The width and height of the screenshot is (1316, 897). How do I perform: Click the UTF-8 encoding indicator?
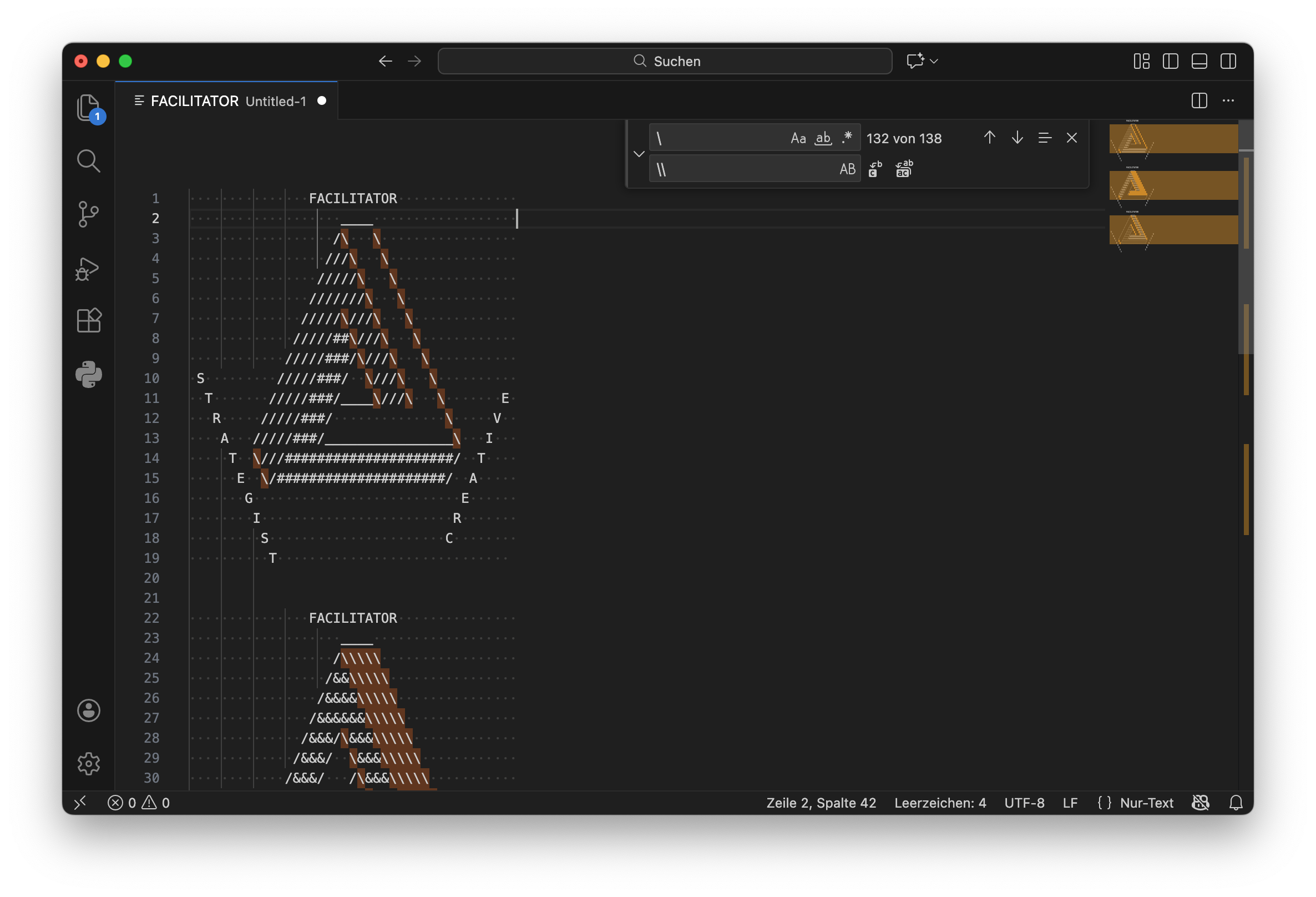[x=1024, y=803]
